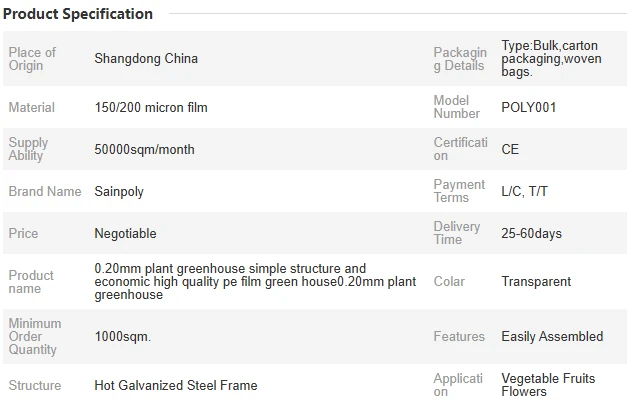Image resolution: width=634 pixels, height=408 pixels.
Task: Click the Transparent color value
Action: coord(536,281)
